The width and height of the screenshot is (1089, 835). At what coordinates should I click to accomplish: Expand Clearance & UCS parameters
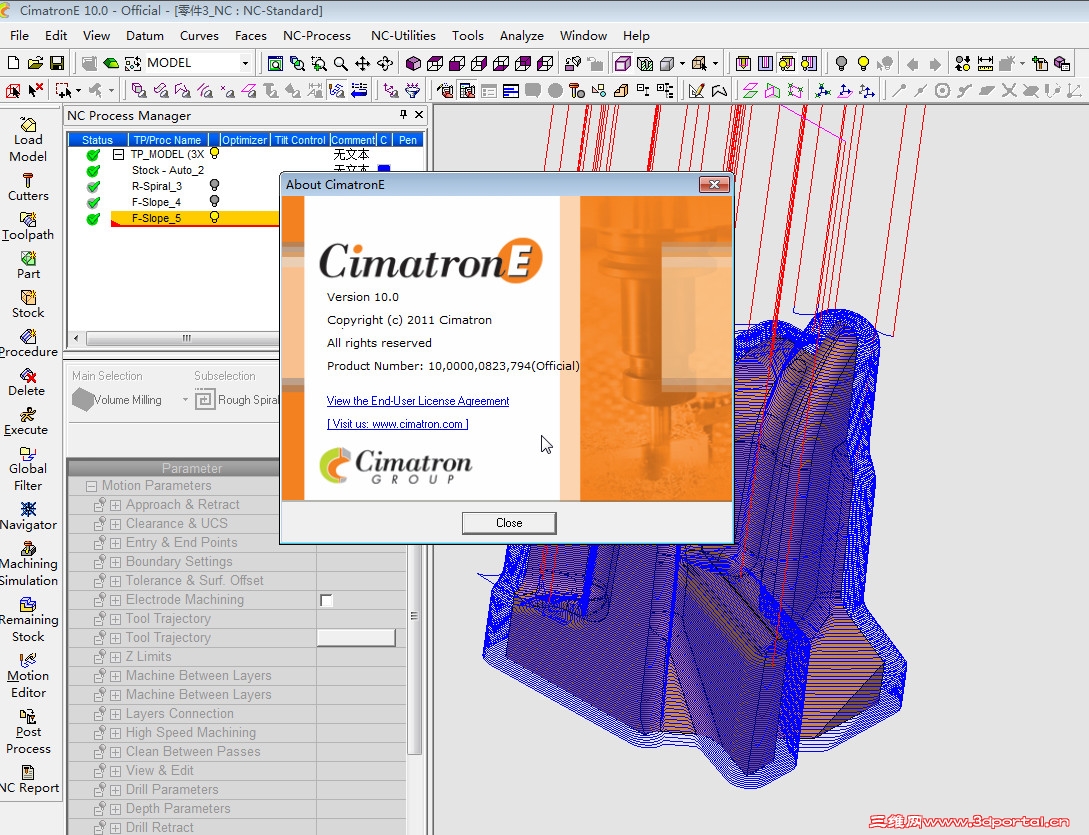[x=115, y=524]
